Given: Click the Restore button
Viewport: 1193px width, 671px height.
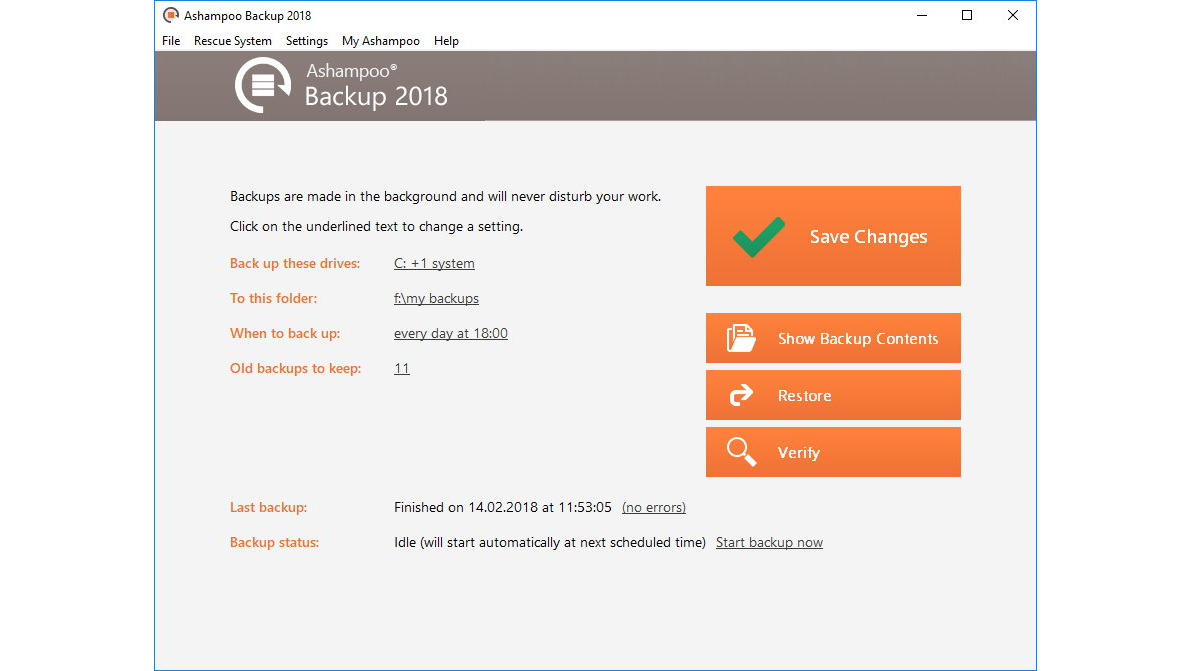Looking at the screenshot, I should [833, 395].
